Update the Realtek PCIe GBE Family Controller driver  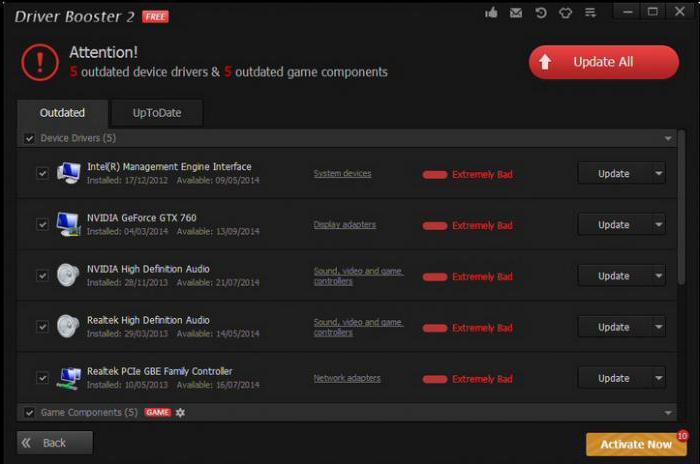click(x=614, y=378)
